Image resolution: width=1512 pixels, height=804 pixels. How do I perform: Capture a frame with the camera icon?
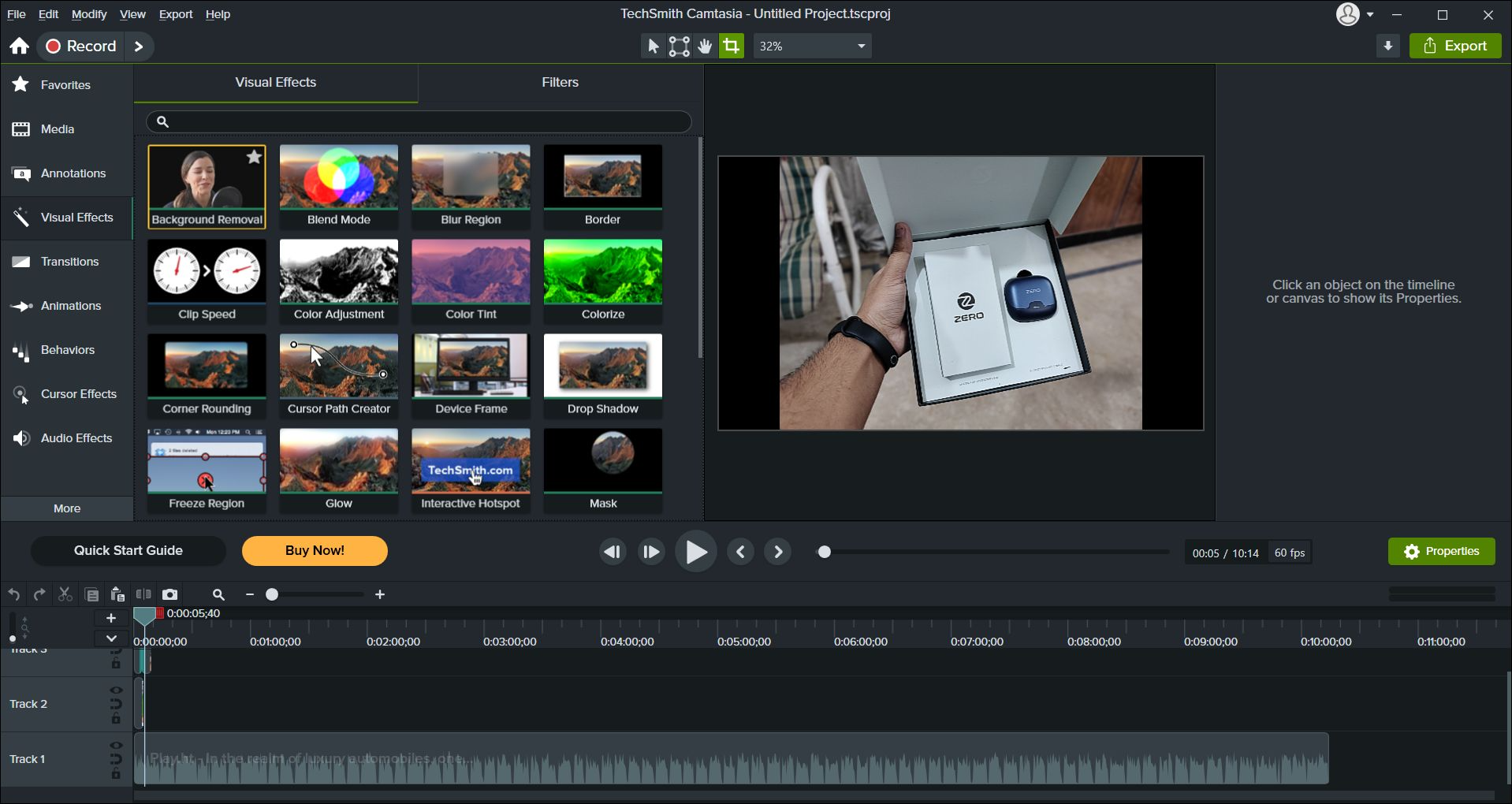tap(170, 594)
